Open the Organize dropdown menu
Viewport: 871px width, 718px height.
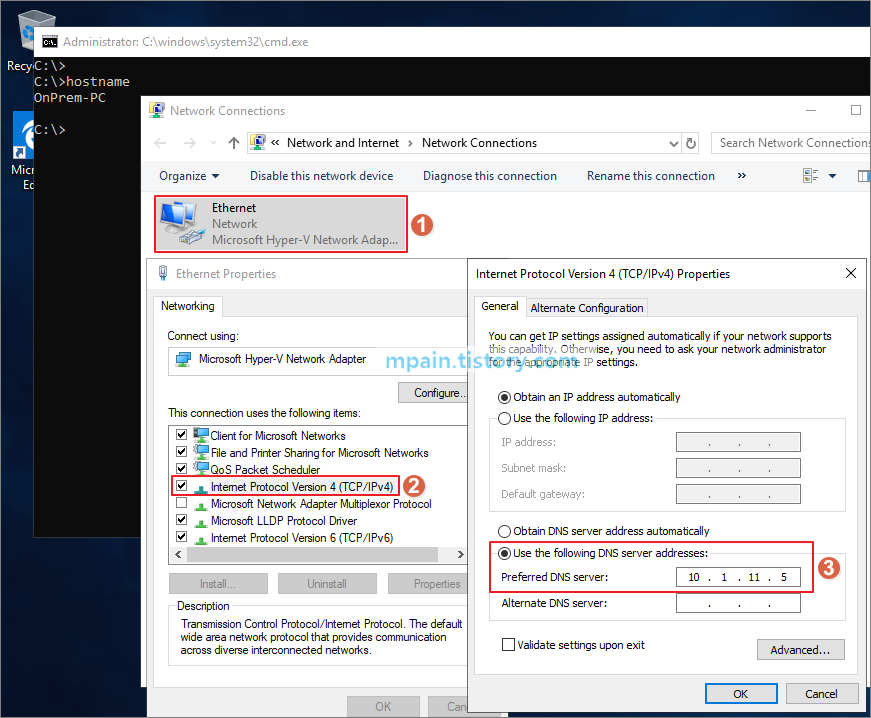[x=189, y=176]
